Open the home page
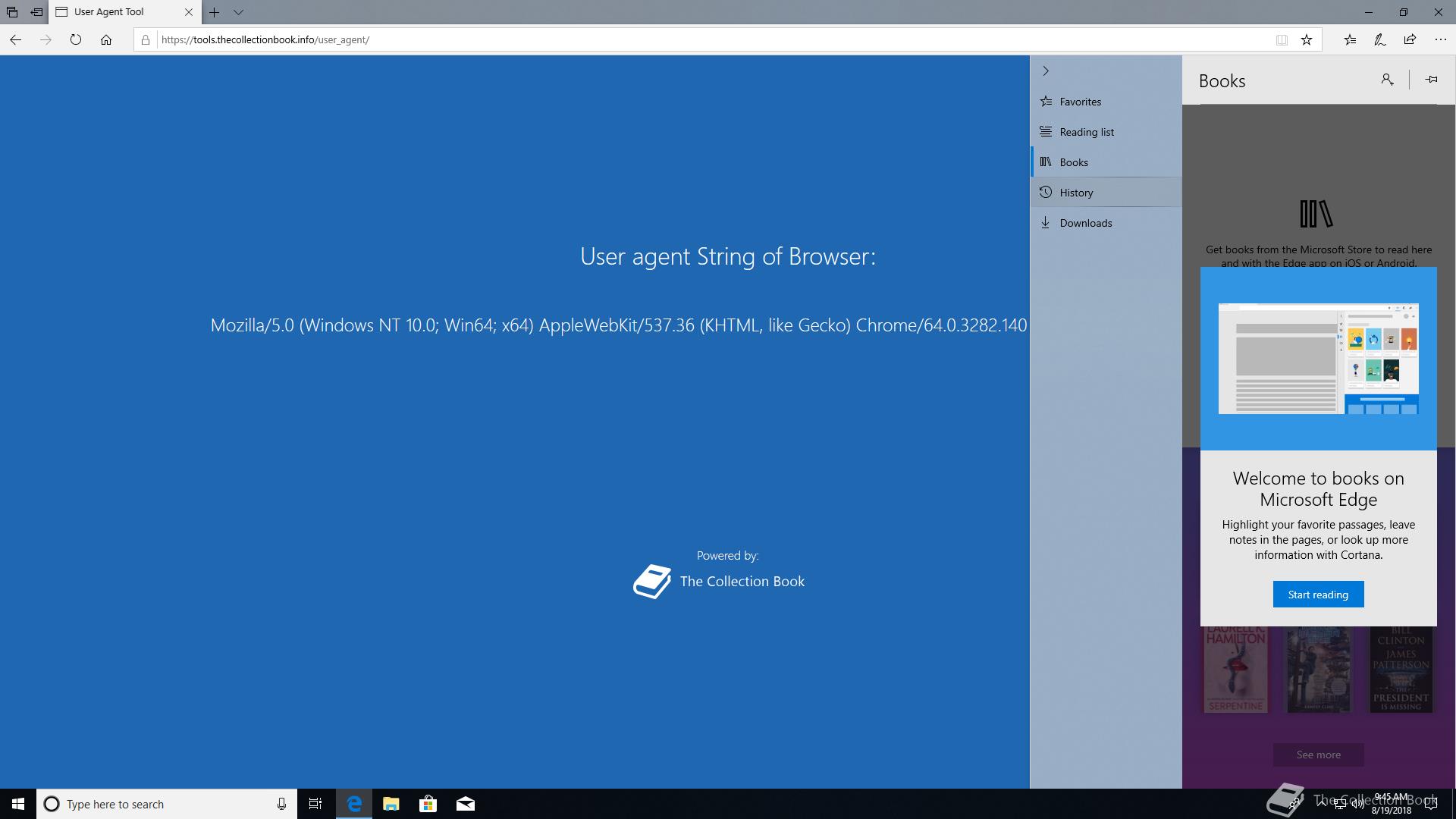Viewport: 1456px width, 819px height. click(x=106, y=39)
